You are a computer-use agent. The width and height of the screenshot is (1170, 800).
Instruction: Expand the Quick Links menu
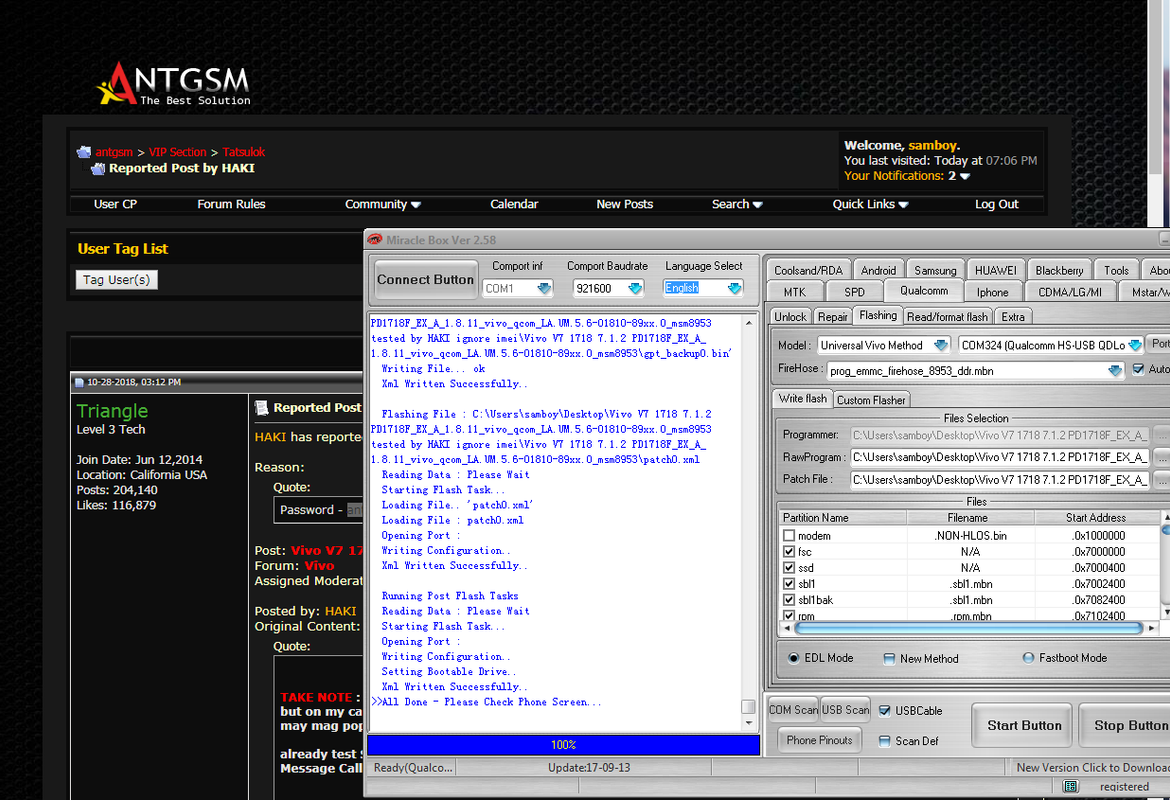tap(870, 204)
